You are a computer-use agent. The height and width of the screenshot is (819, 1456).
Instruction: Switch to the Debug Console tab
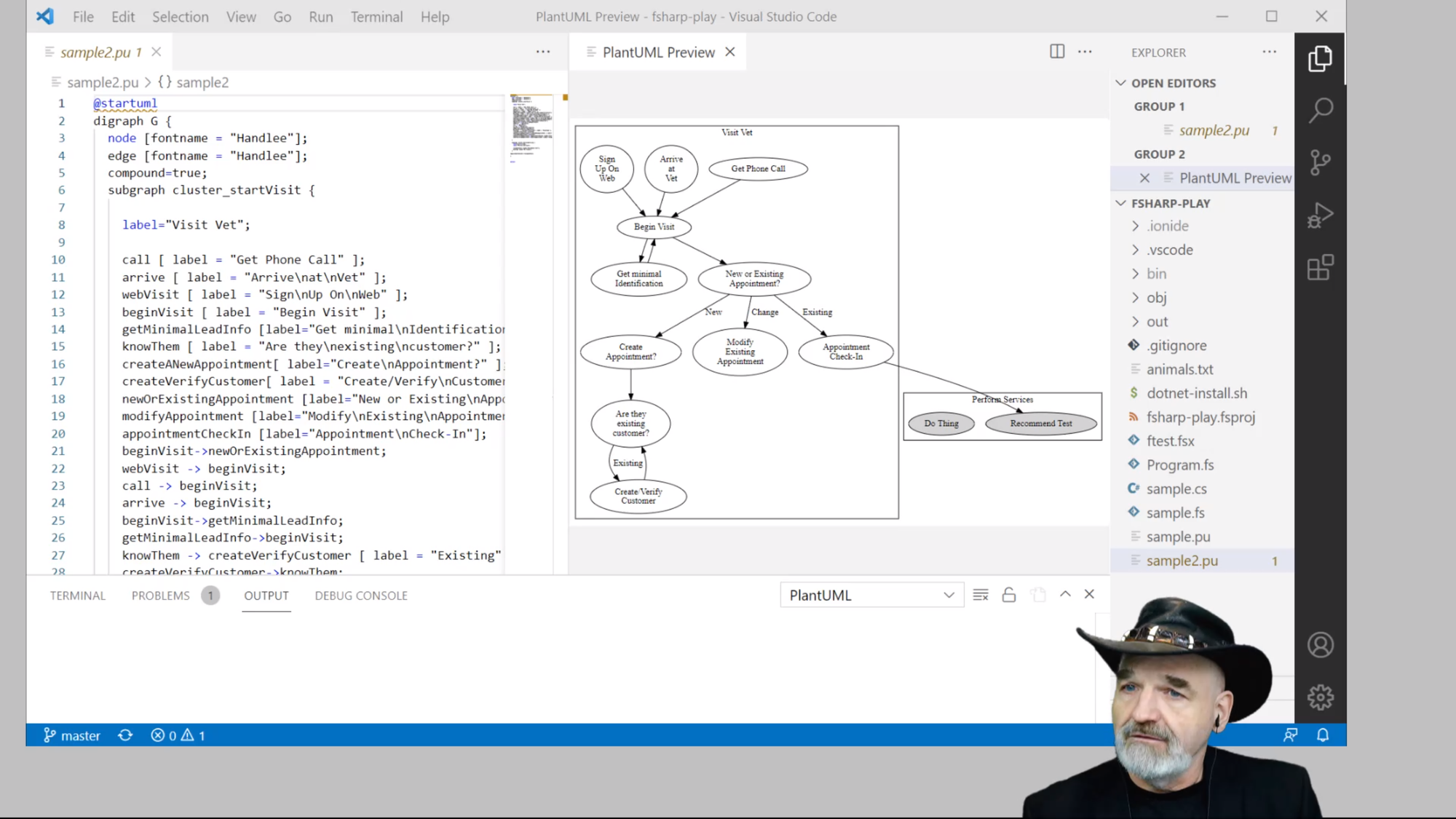pyautogui.click(x=361, y=596)
